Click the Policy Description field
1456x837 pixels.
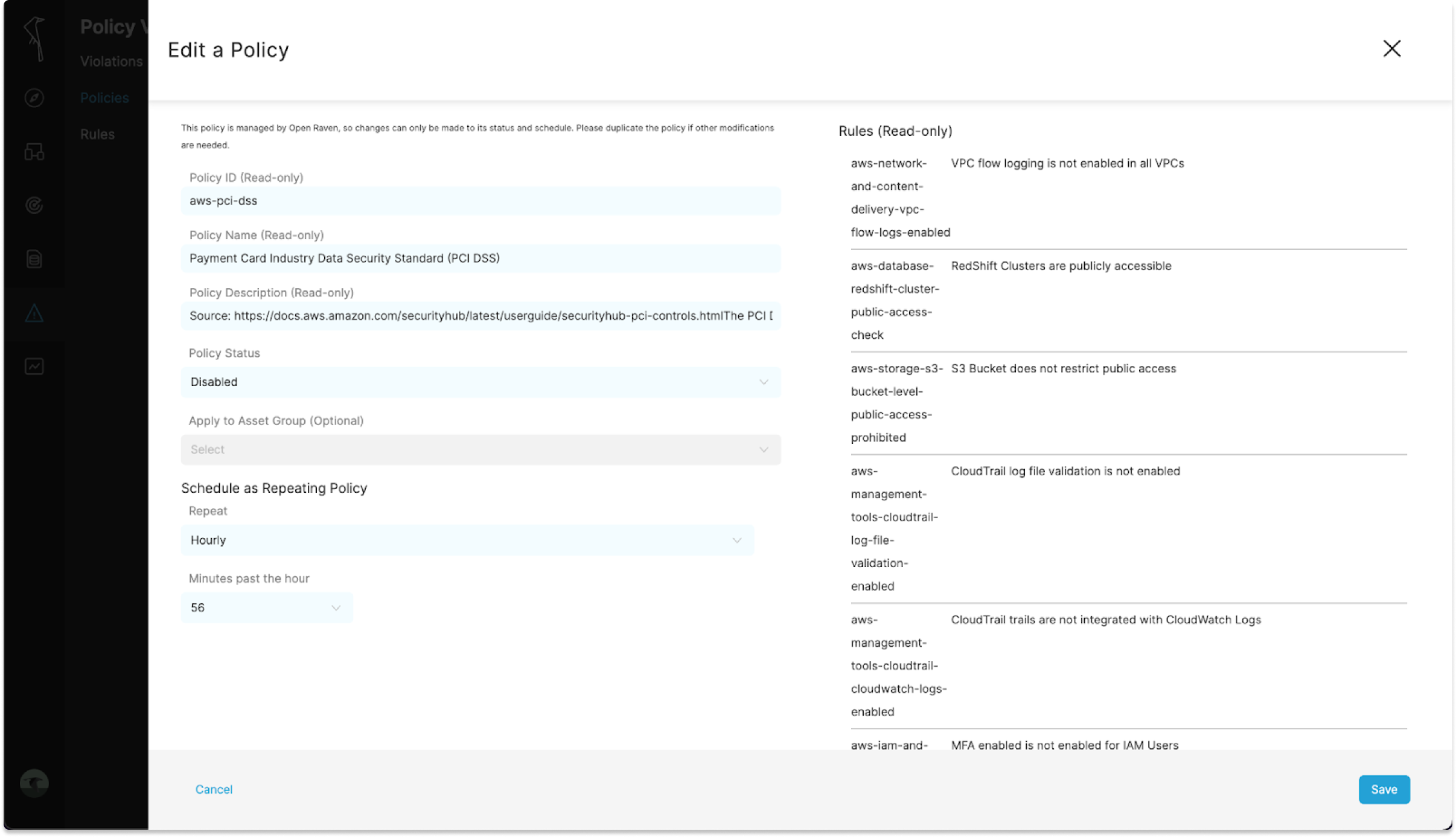(481, 316)
